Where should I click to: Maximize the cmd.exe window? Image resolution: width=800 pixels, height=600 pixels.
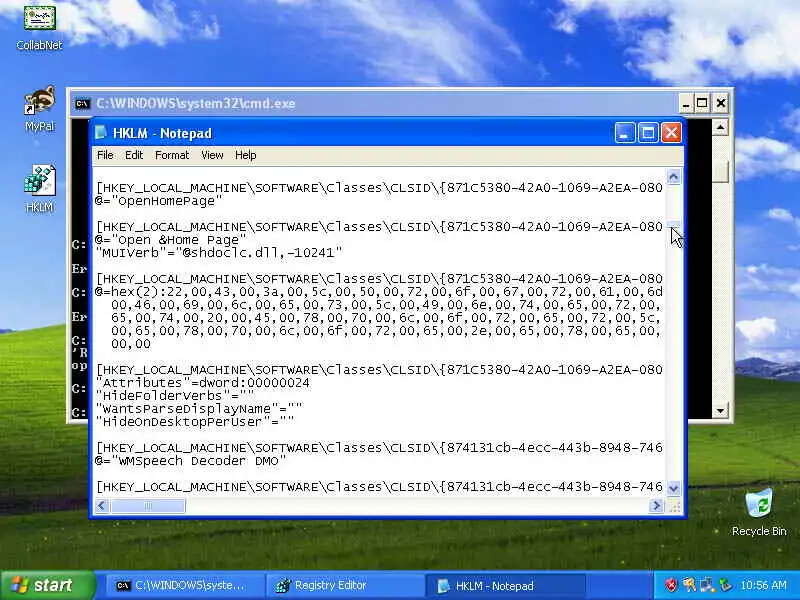(x=702, y=104)
